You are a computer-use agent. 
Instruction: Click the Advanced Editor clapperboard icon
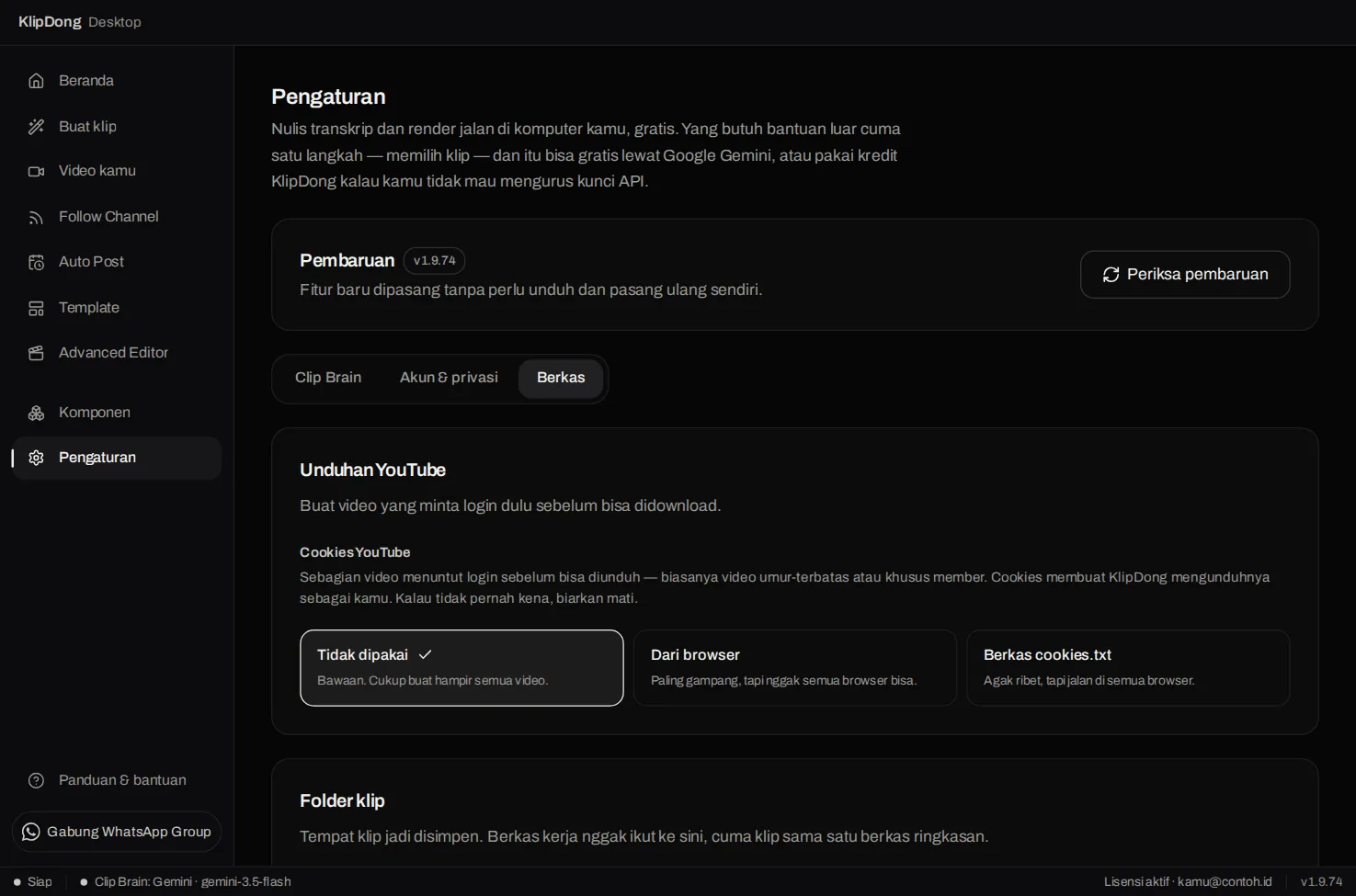coord(36,353)
